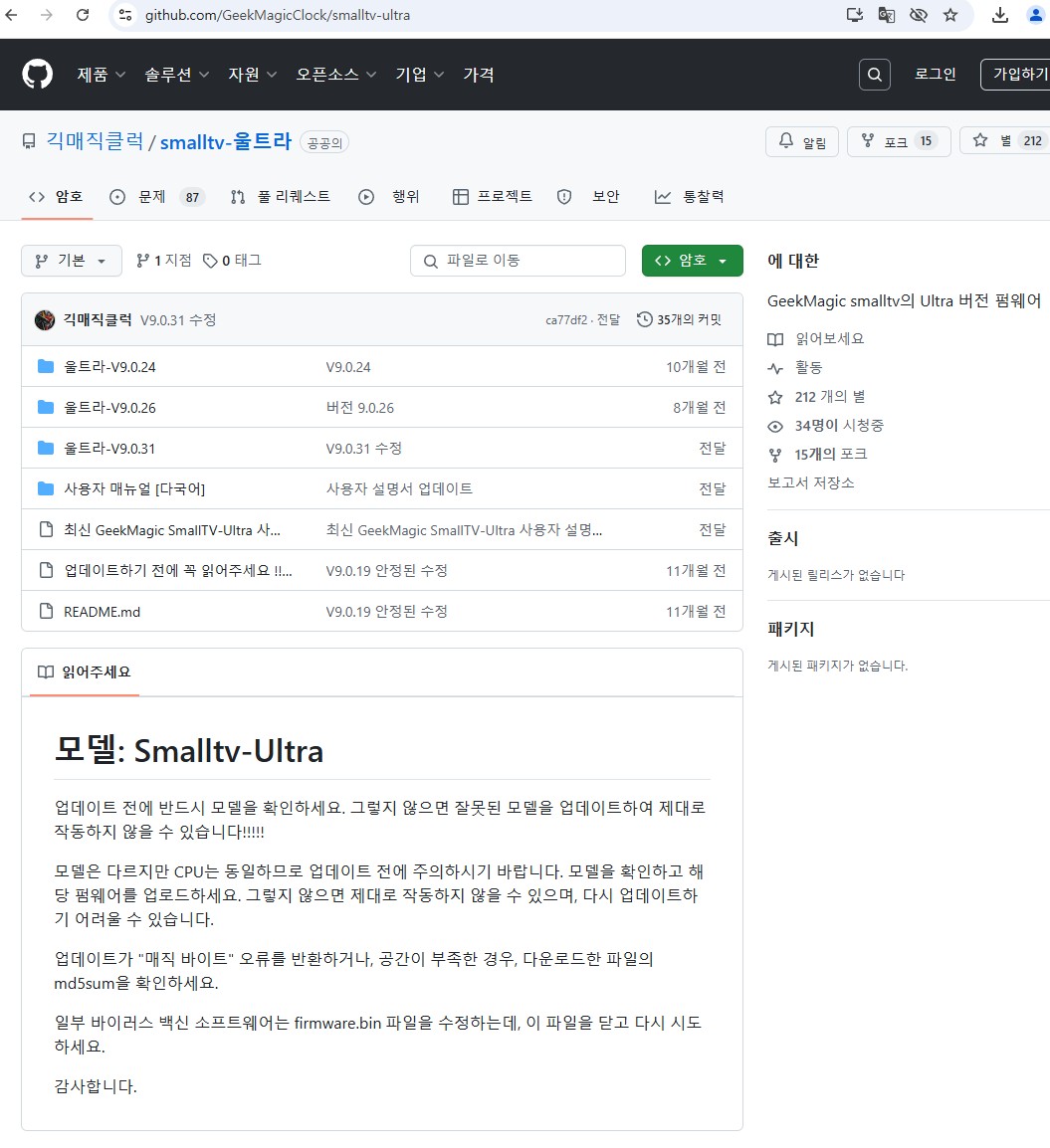Click the crossed-out eye tracking icon
Viewport: 1050px width, 1148px height.
pos(918,15)
